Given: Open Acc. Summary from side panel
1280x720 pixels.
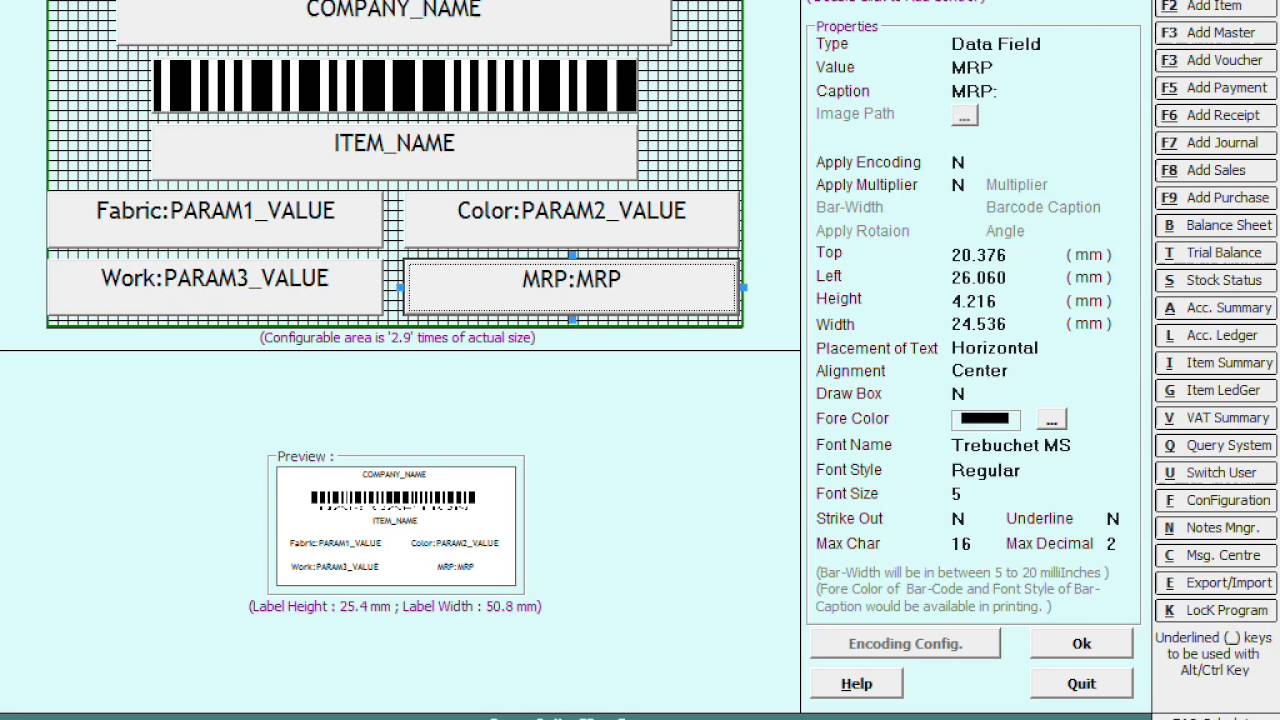Looking at the screenshot, I should (x=1215, y=308).
